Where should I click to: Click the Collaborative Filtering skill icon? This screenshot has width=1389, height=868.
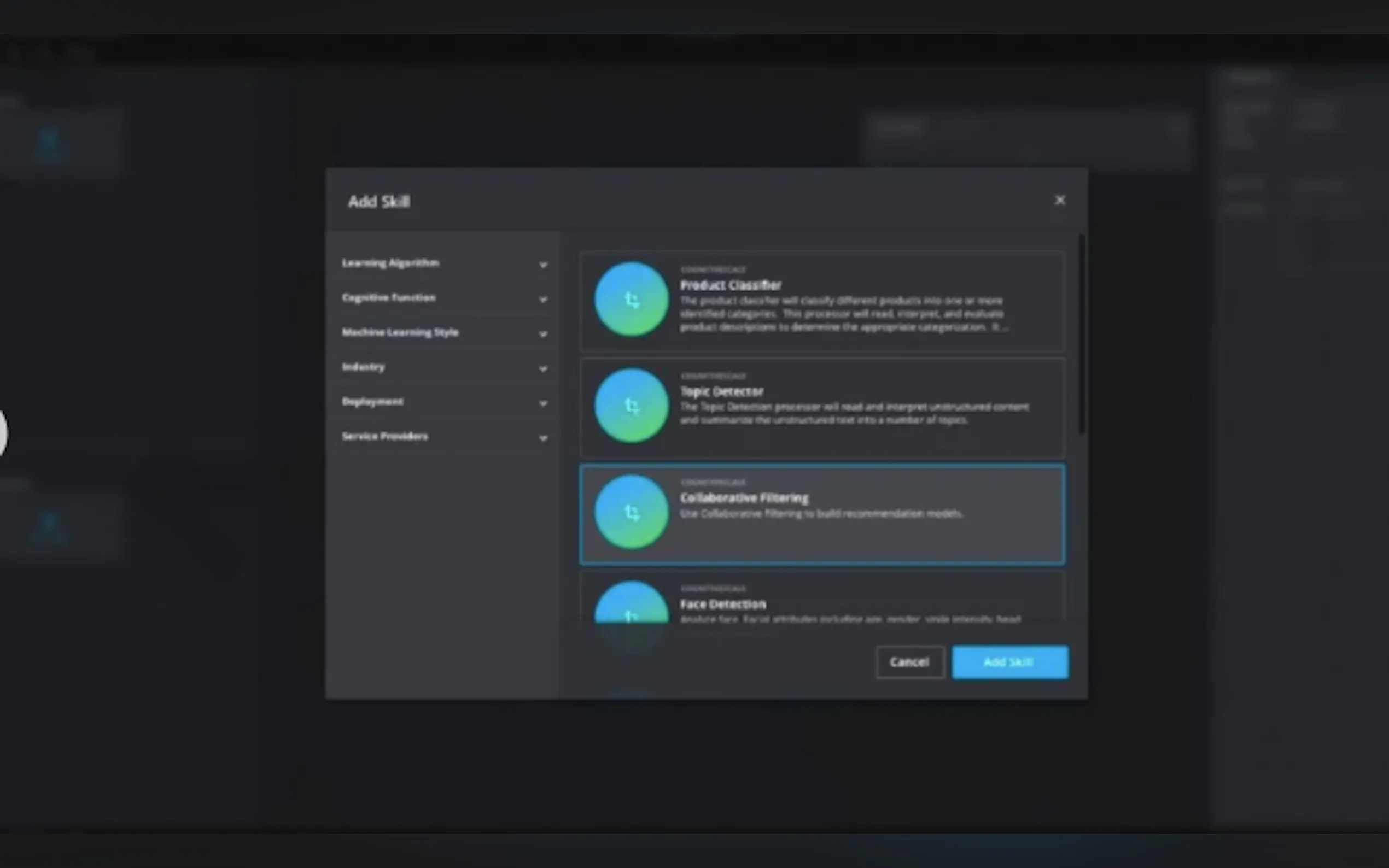[x=631, y=512]
